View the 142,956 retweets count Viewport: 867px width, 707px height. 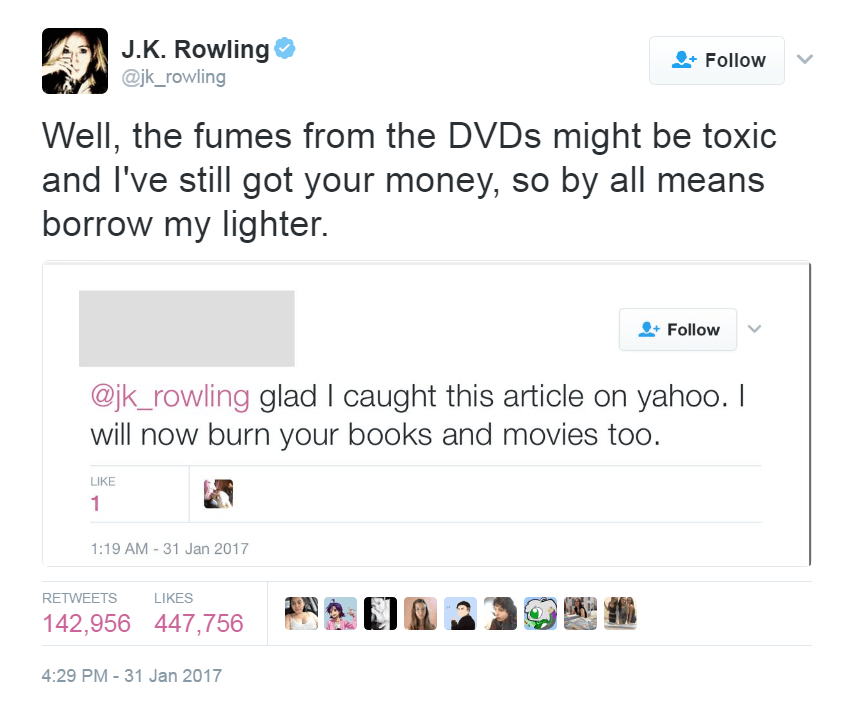click(86, 624)
